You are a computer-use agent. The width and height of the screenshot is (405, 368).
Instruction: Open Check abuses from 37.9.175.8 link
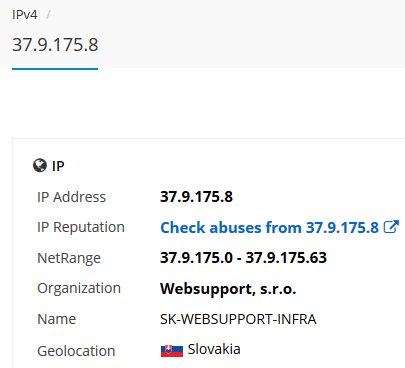pyautogui.click(x=269, y=227)
